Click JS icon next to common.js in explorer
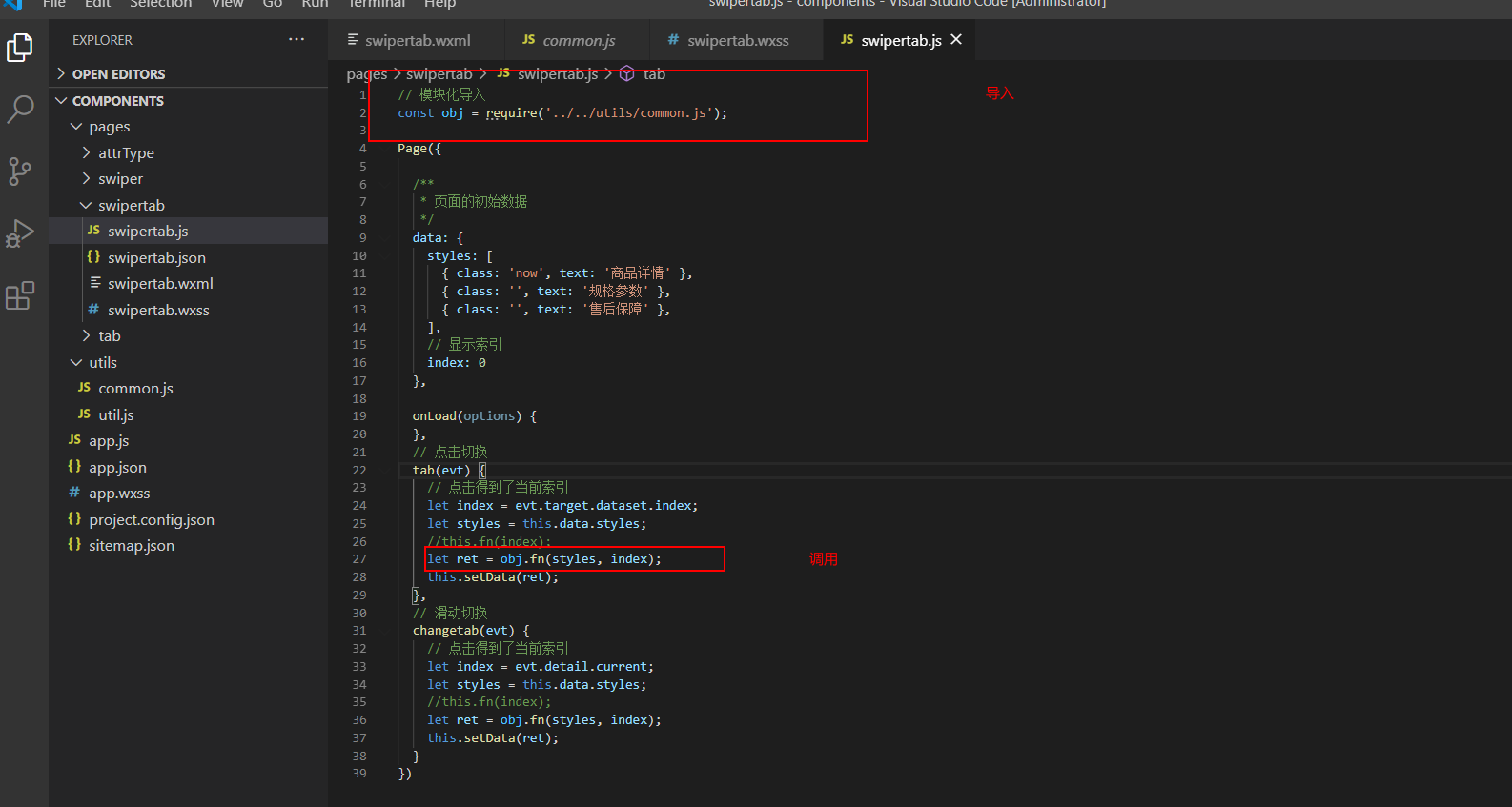Screen dimensions: 1512x807 (x=84, y=388)
